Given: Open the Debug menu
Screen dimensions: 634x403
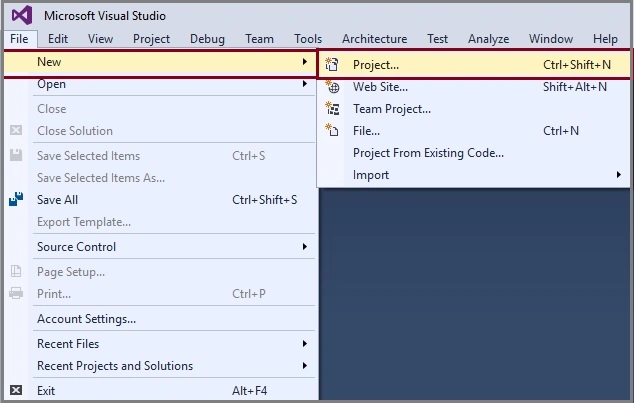Looking at the screenshot, I should (207, 39).
